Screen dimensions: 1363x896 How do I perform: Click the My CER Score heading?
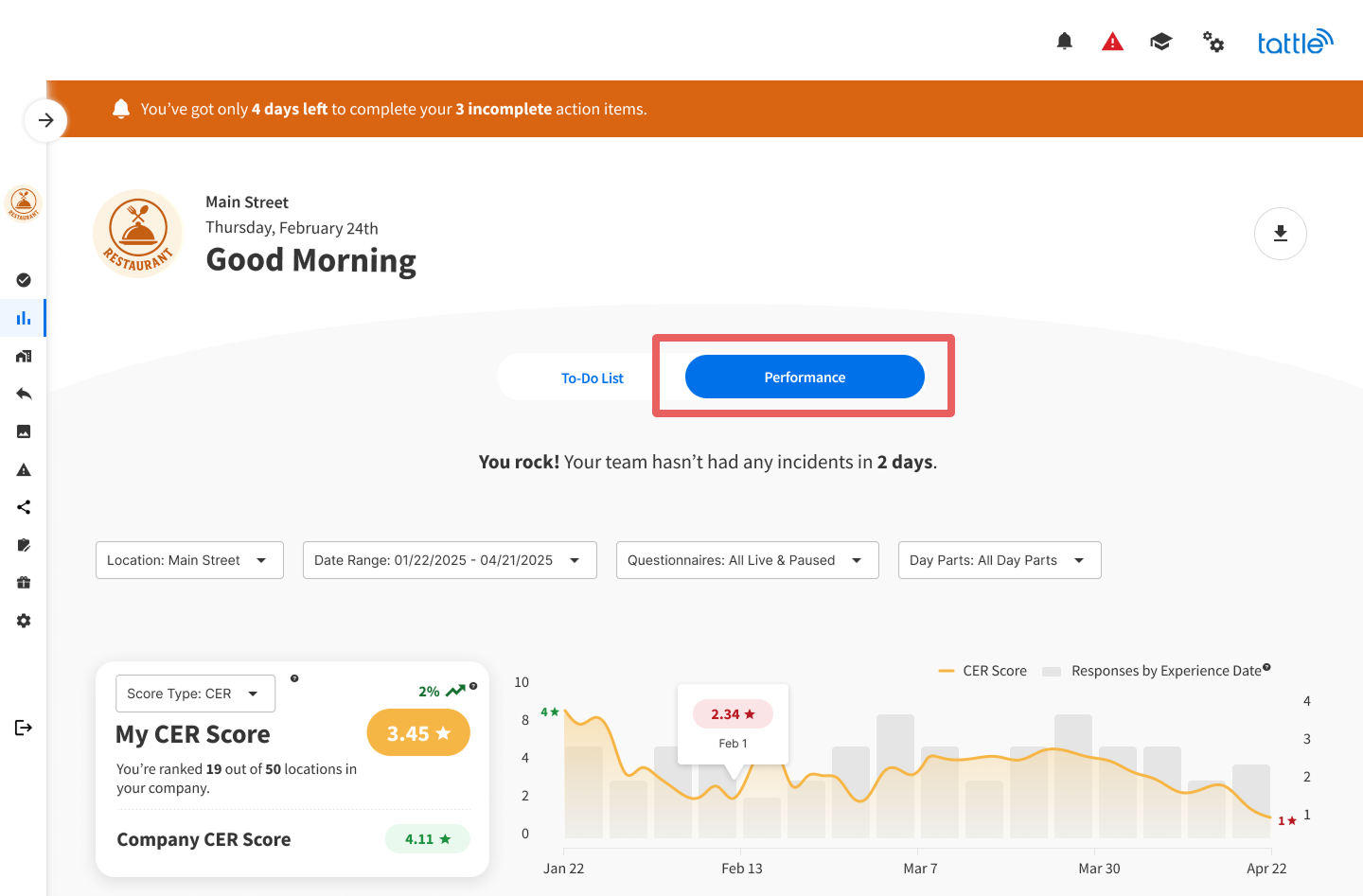pos(193,734)
